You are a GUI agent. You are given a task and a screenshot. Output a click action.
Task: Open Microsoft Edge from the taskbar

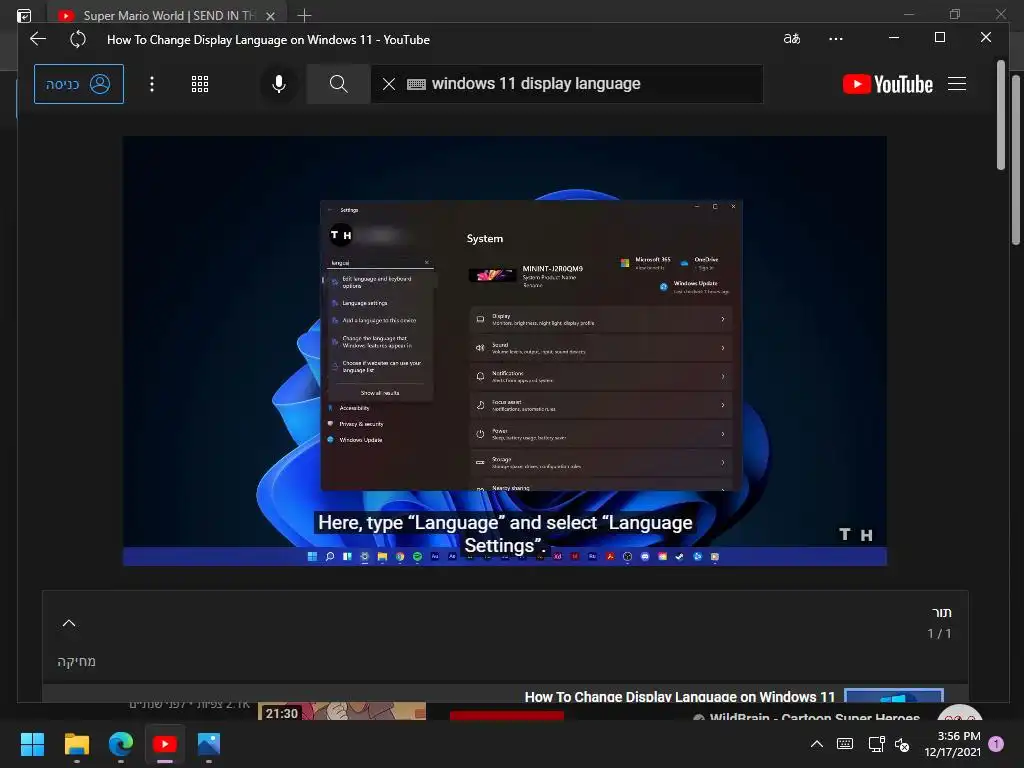pos(121,744)
